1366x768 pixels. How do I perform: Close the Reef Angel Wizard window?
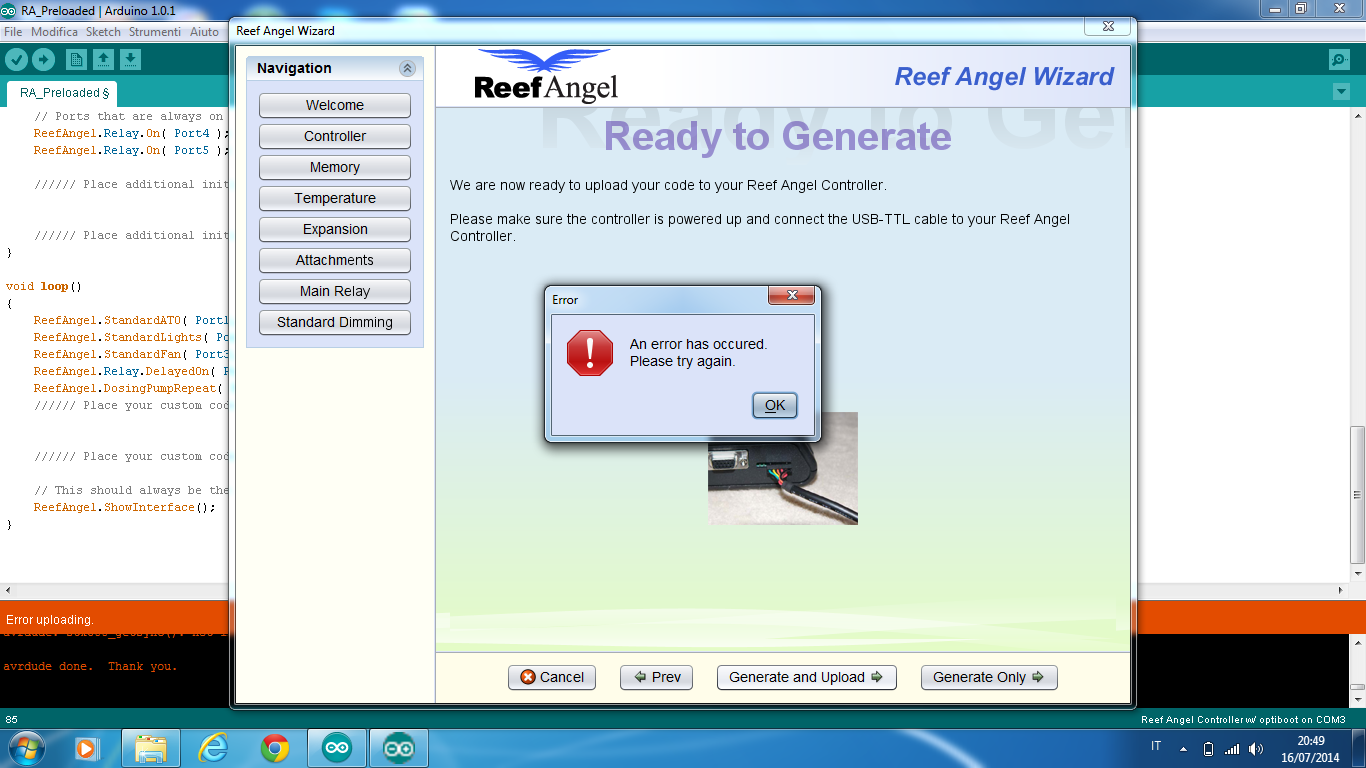pyautogui.click(x=1108, y=26)
